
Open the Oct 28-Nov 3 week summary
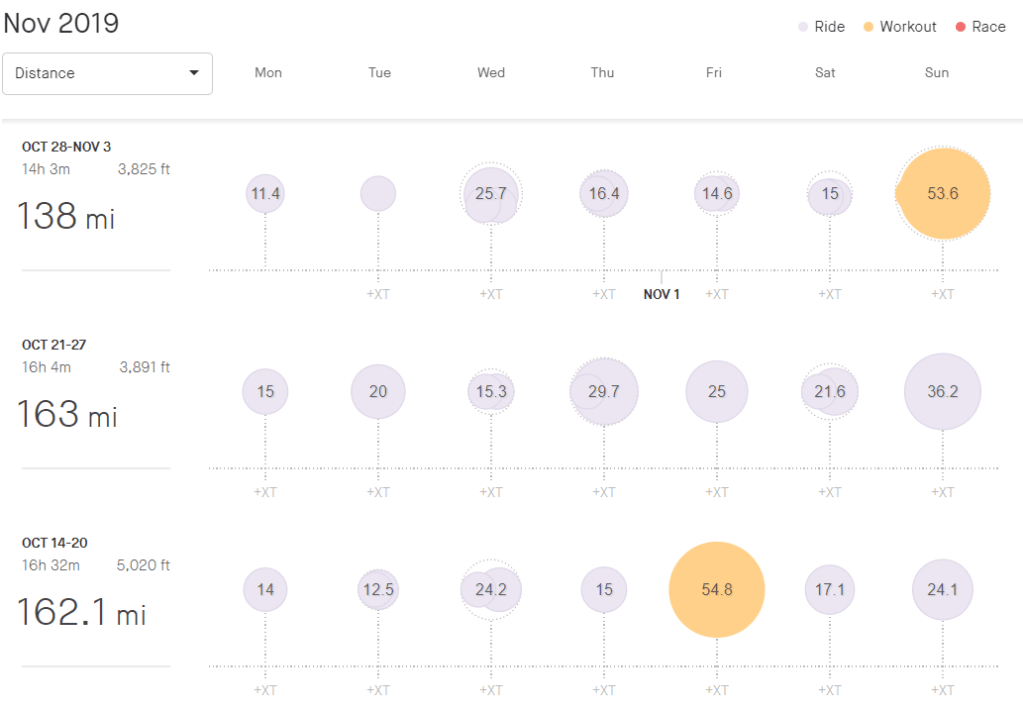click(x=67, y=147)
